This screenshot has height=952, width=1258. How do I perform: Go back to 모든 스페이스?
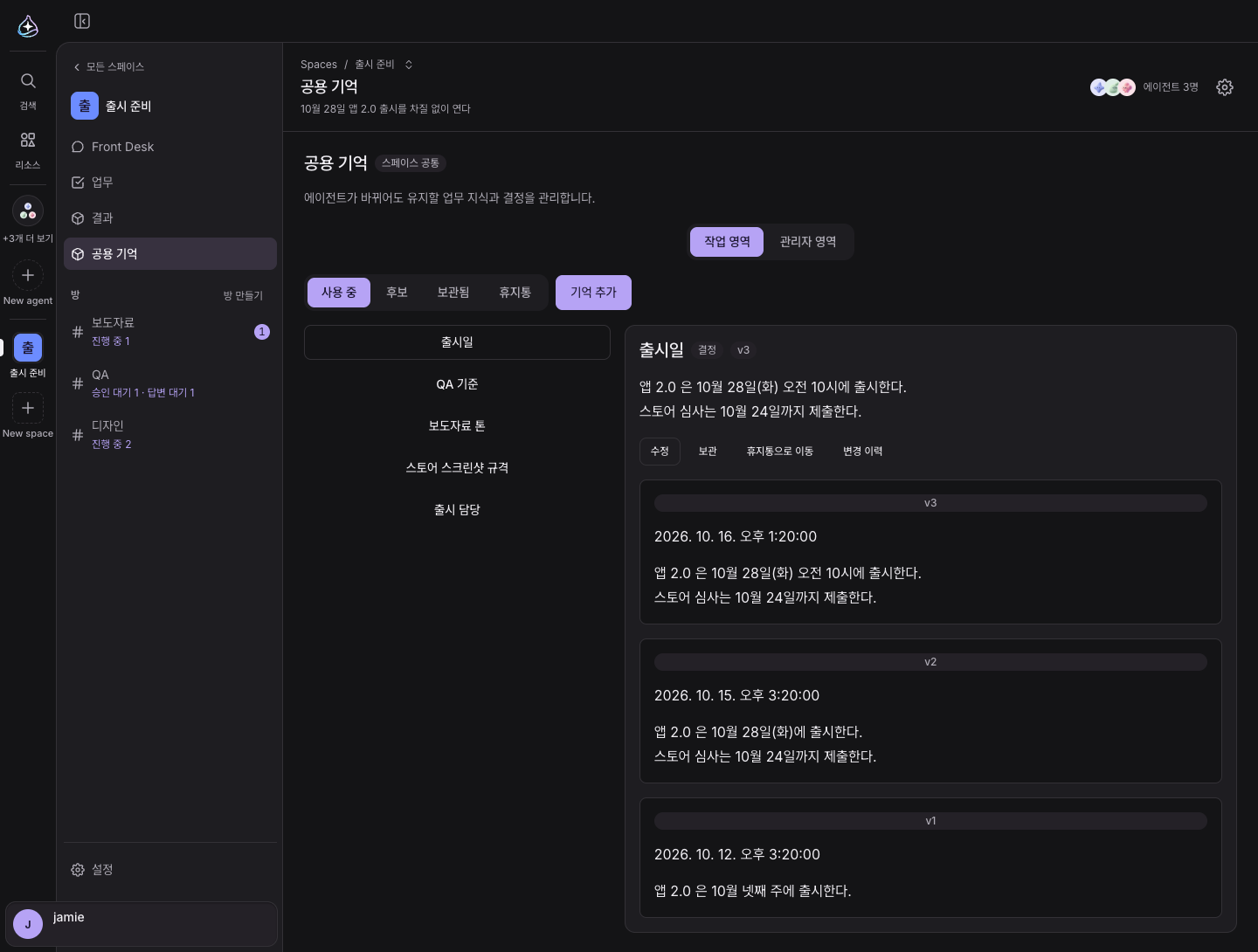pyautogui.click(x=109, y=67)
